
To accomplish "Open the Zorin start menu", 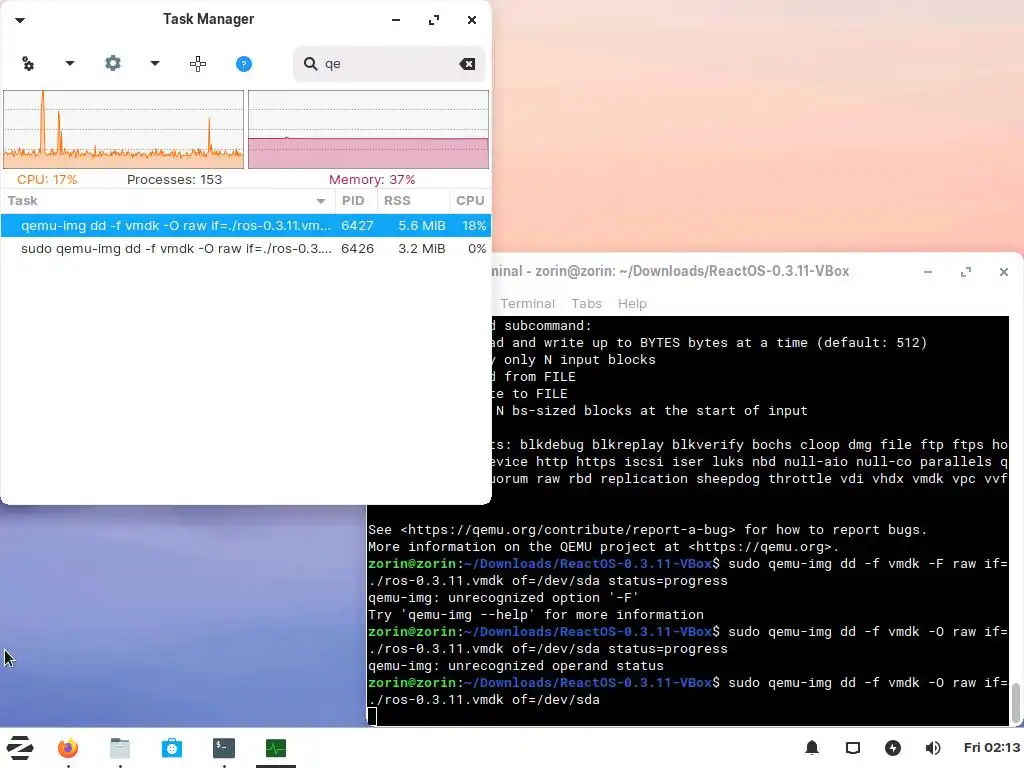I will click(20, 748).
